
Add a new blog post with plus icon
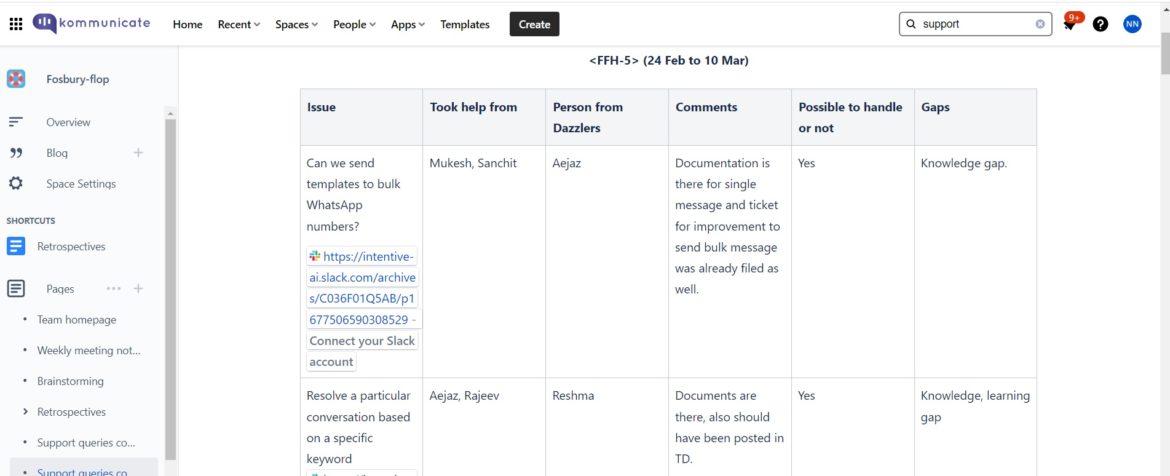[x=138, y=153]
